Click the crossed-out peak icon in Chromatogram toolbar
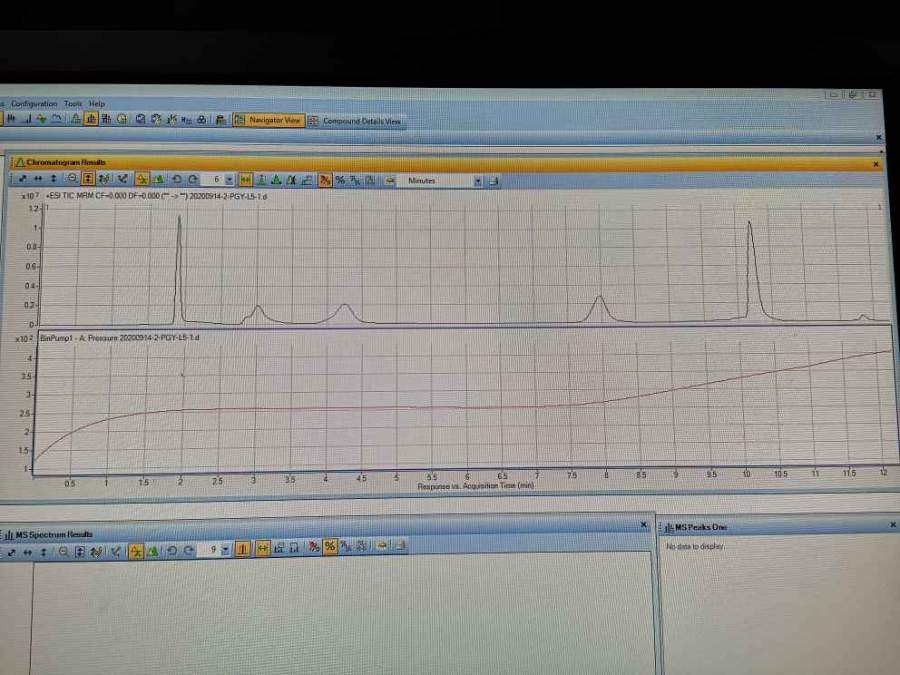Viewport: 900px width, 675px height. point(291,180)
